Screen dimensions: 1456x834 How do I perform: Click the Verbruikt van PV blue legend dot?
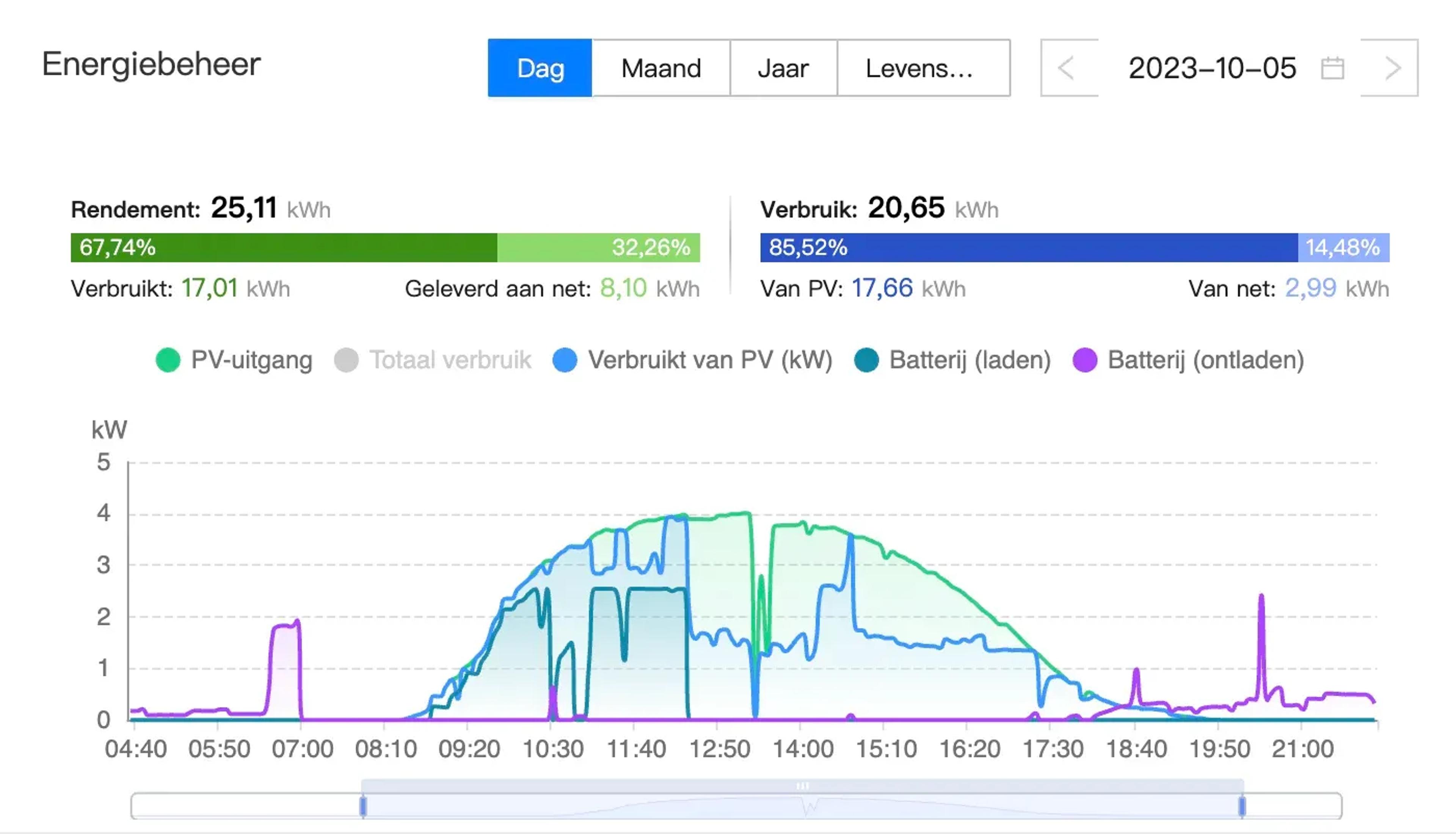565,360
